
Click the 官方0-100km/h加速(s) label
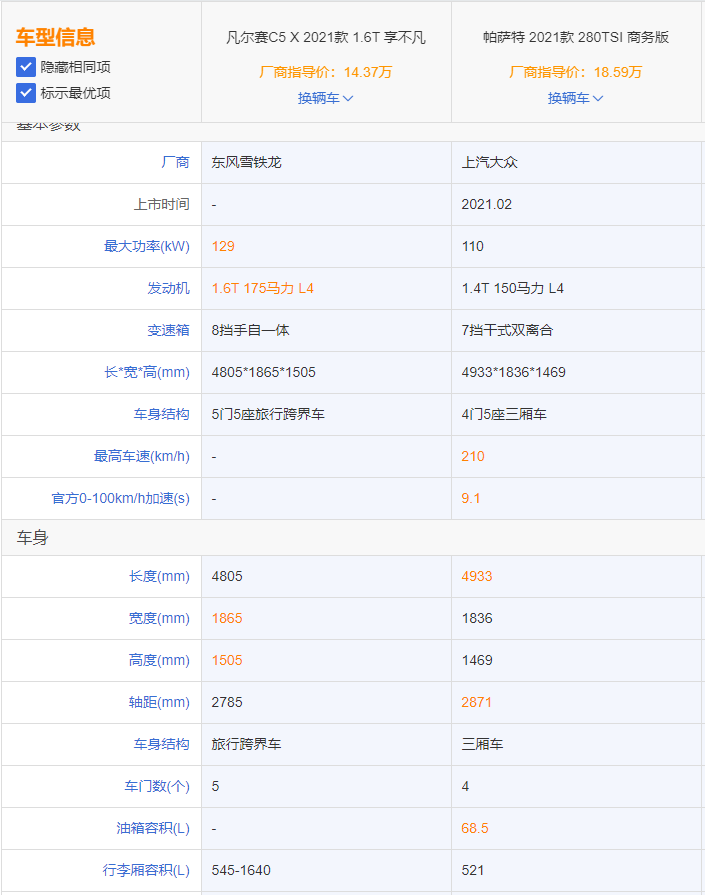point(120,498)
